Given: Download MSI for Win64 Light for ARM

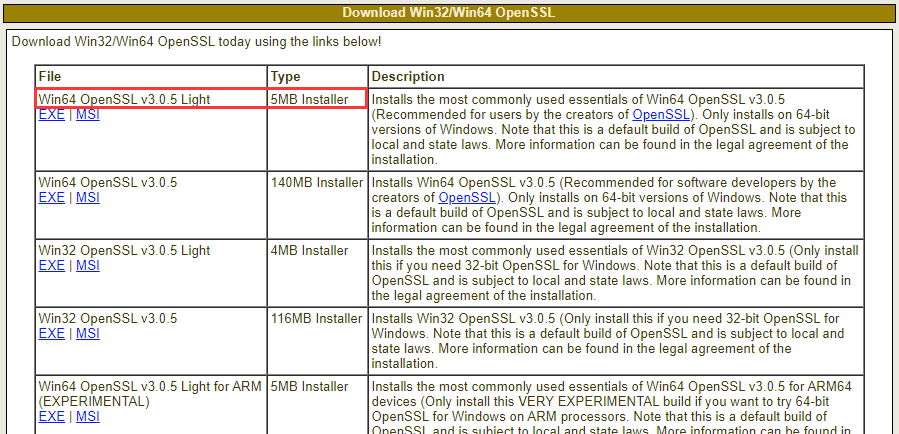Looking at the screenshot, I should click(88, 416).
